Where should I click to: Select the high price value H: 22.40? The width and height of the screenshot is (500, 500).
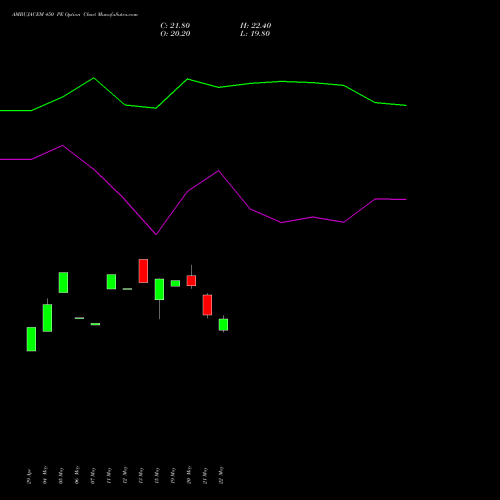point(255,26)
